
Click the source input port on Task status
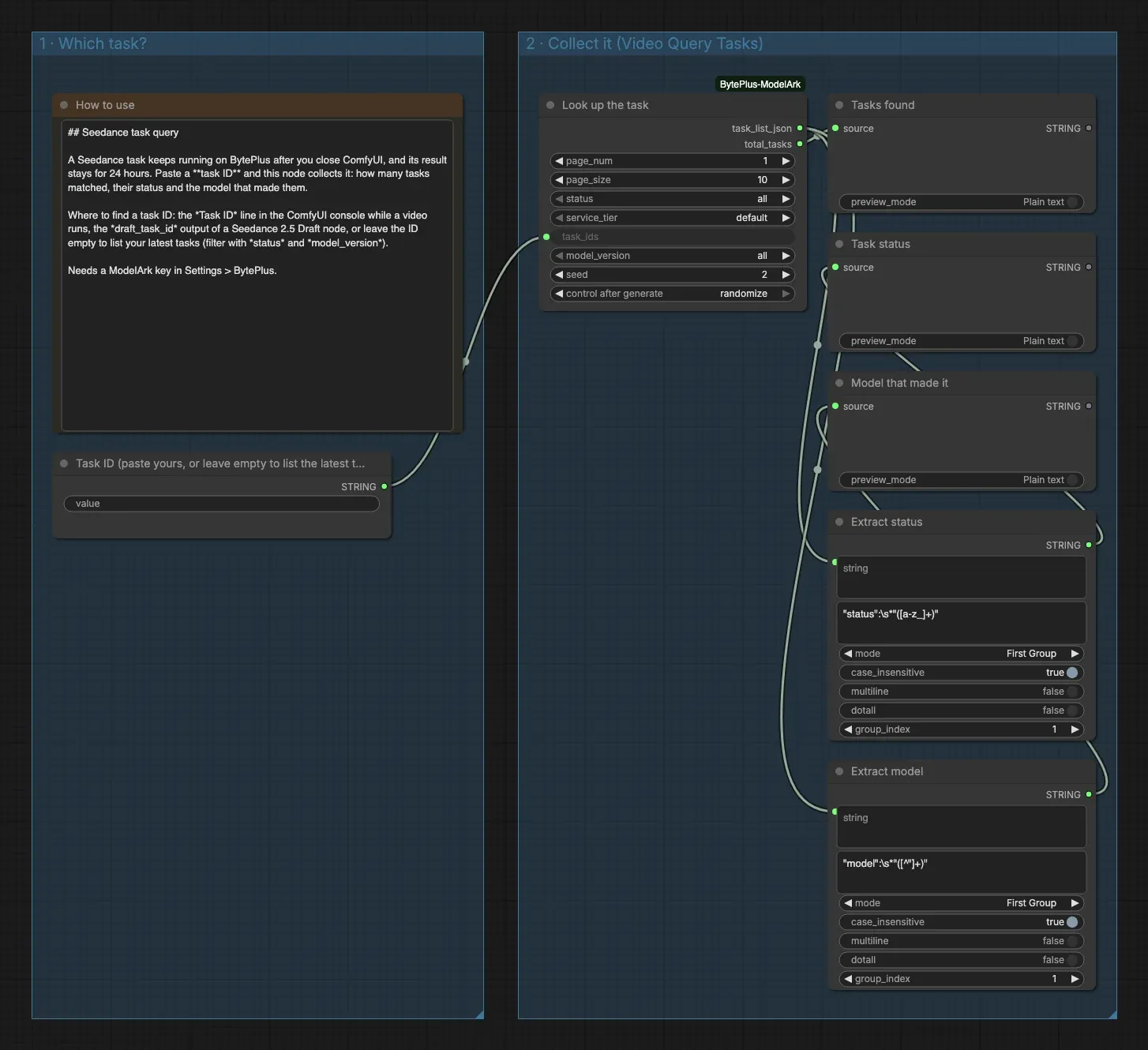click(x=835, y=267)
